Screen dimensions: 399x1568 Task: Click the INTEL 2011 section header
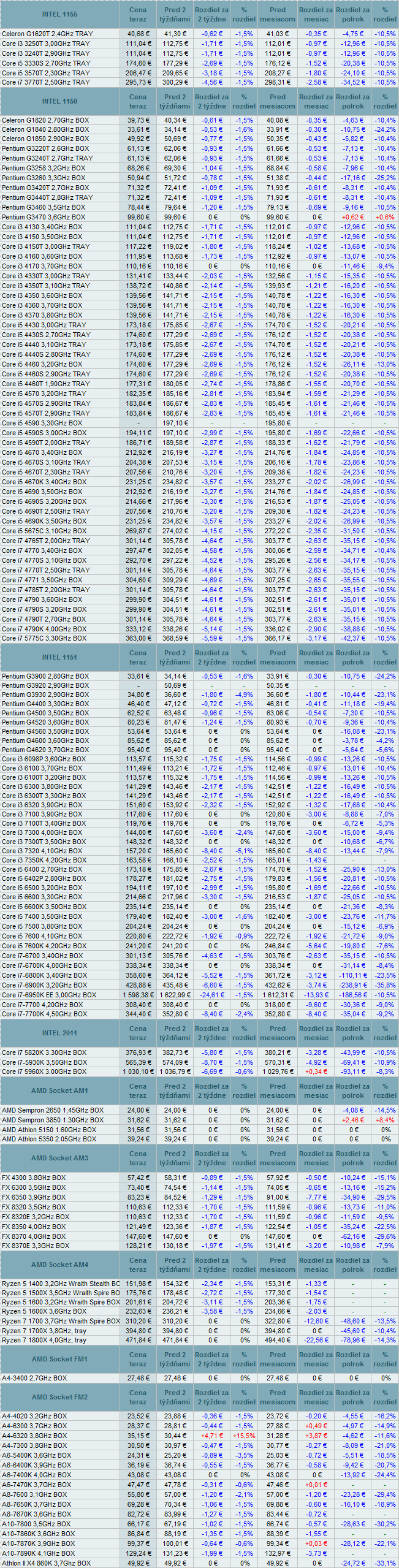pos(59,1033)
